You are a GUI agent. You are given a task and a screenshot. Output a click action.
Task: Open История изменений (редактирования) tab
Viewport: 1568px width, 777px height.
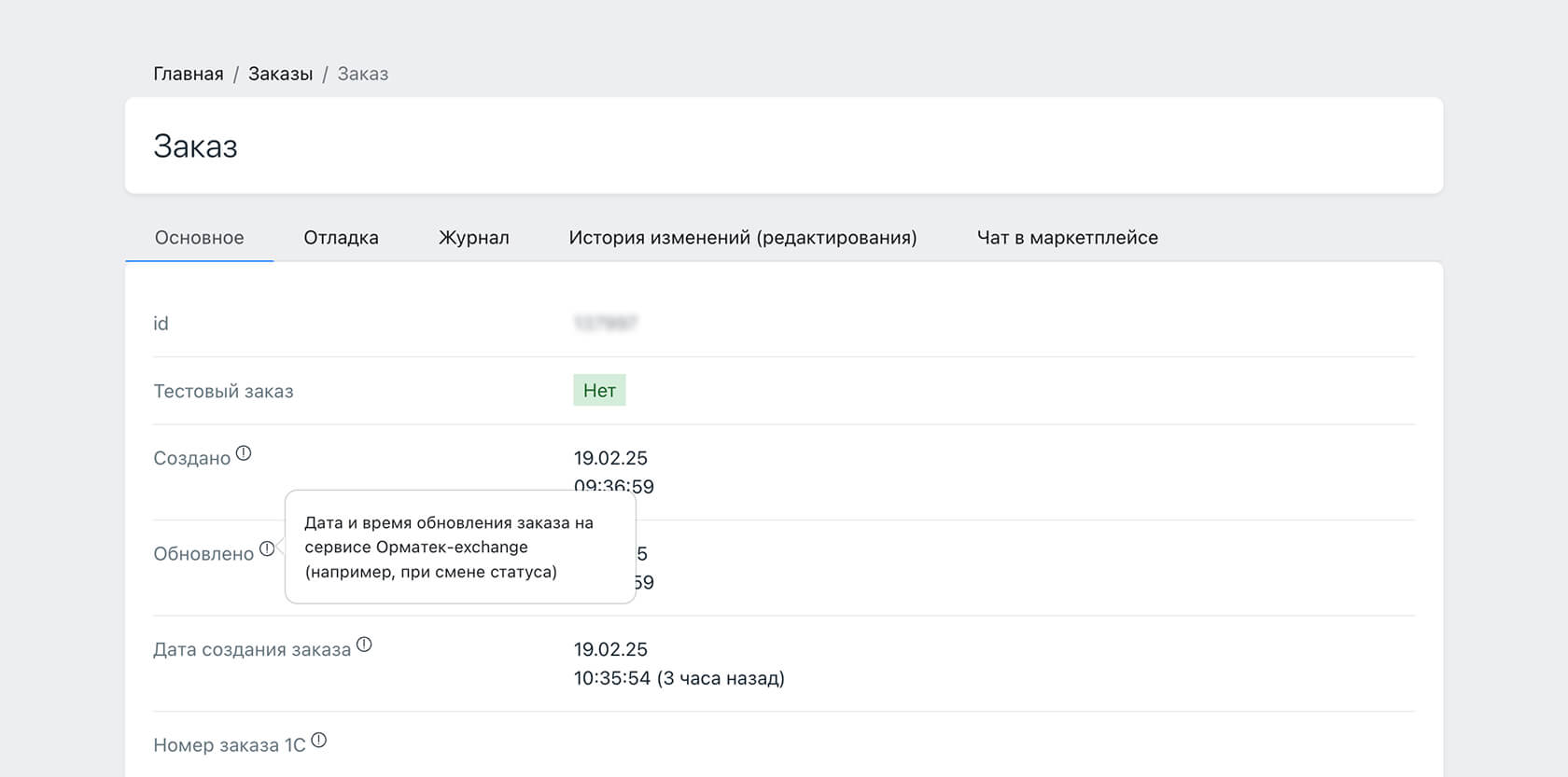click(742, 238)
